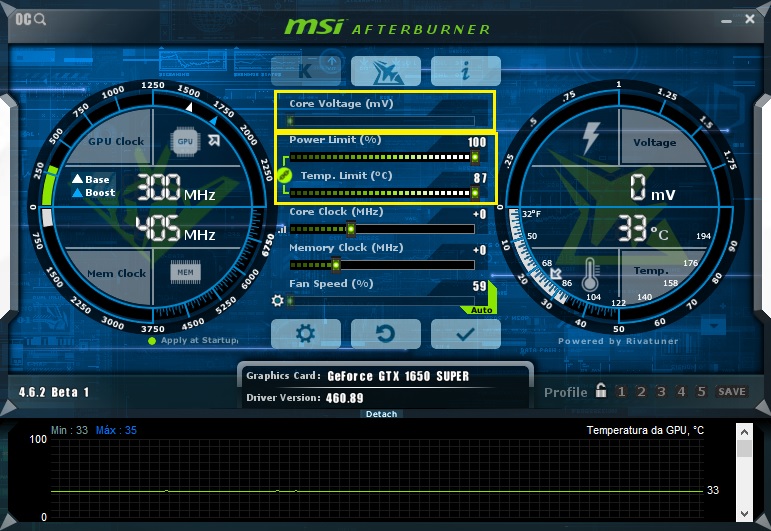Click the Memory Clock slider handle
This screenshot has width=771, height=531.
[336, 265]
